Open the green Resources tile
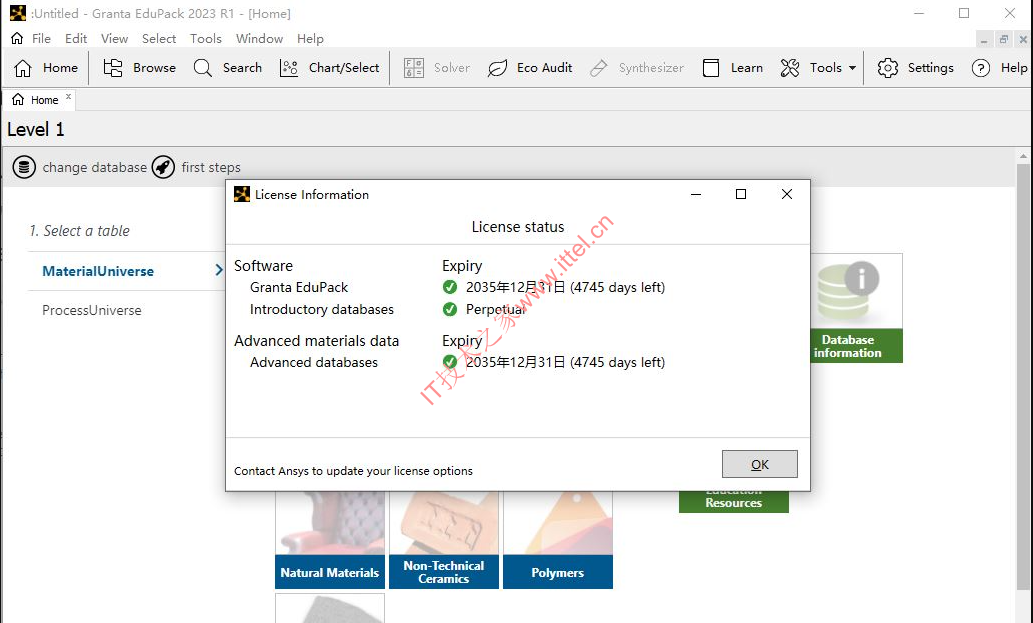This screenshot has width=1033, height=623. coord(734,502)
